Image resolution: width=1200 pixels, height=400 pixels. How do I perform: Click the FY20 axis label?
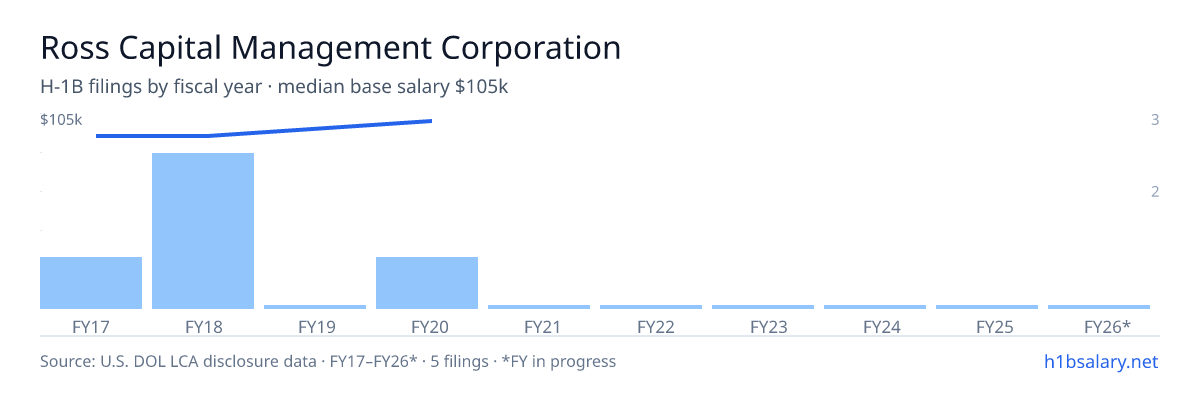(x=427, y=327)
